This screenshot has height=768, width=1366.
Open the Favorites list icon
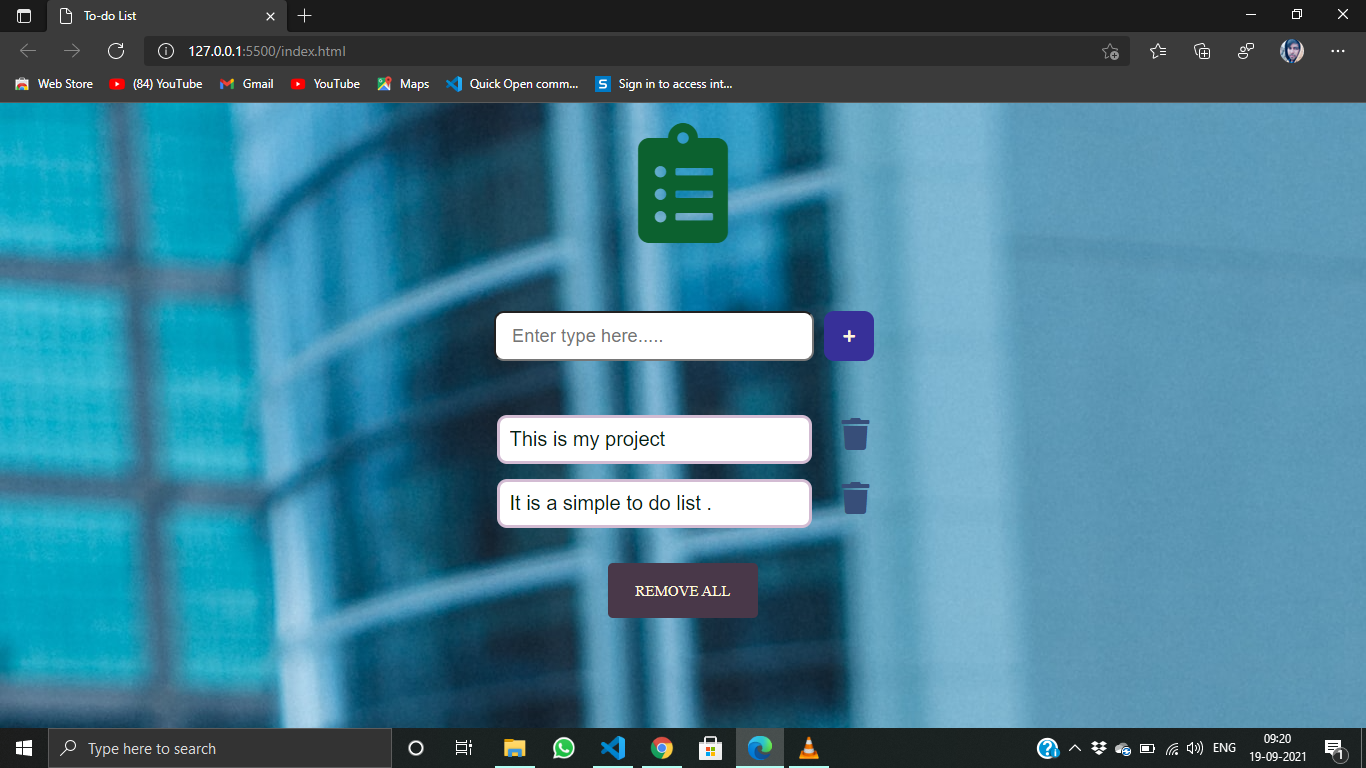pyautogui.click(x=1158, y=51)
